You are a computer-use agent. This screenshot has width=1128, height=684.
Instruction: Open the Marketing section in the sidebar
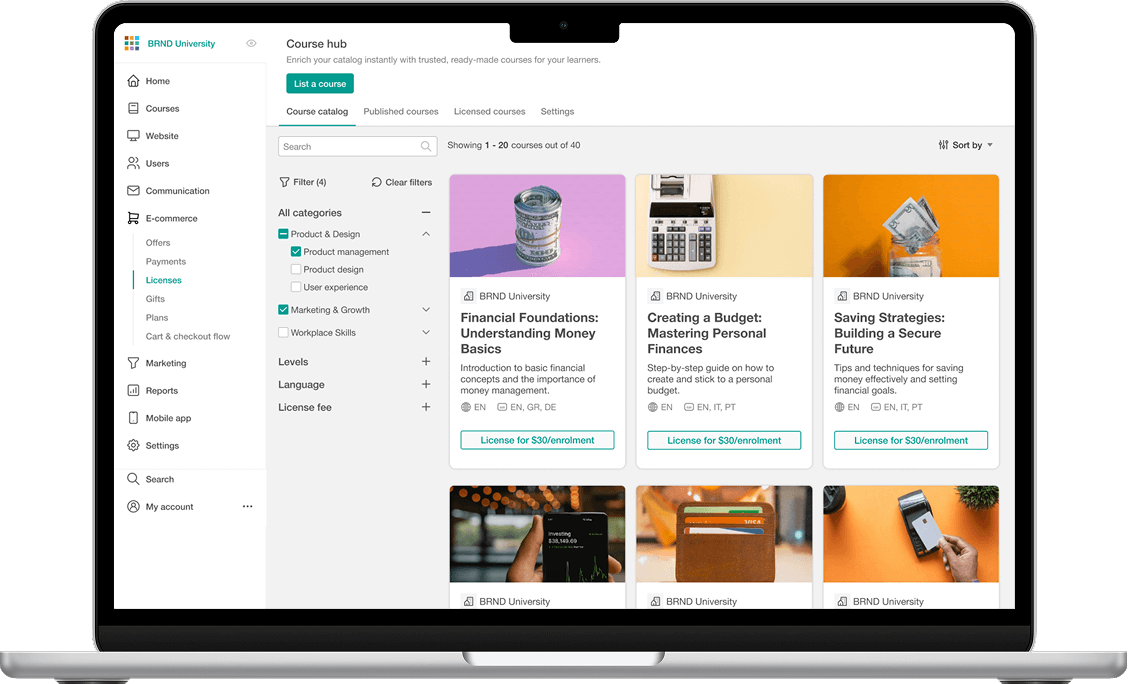pyautogui.click(x=133, y=363)
